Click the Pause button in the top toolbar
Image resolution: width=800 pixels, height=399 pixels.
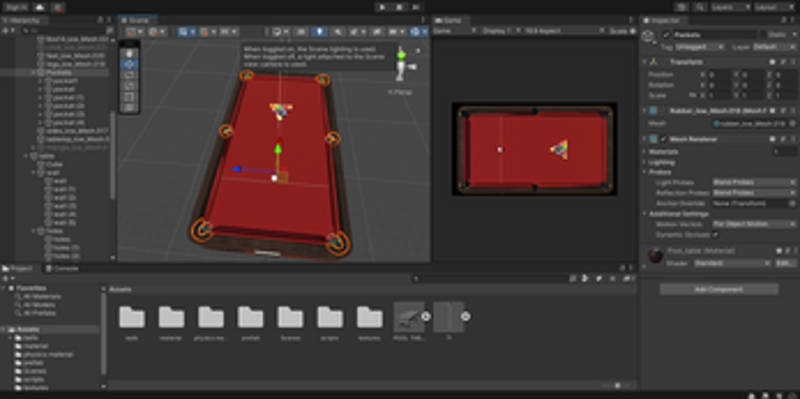399,7
